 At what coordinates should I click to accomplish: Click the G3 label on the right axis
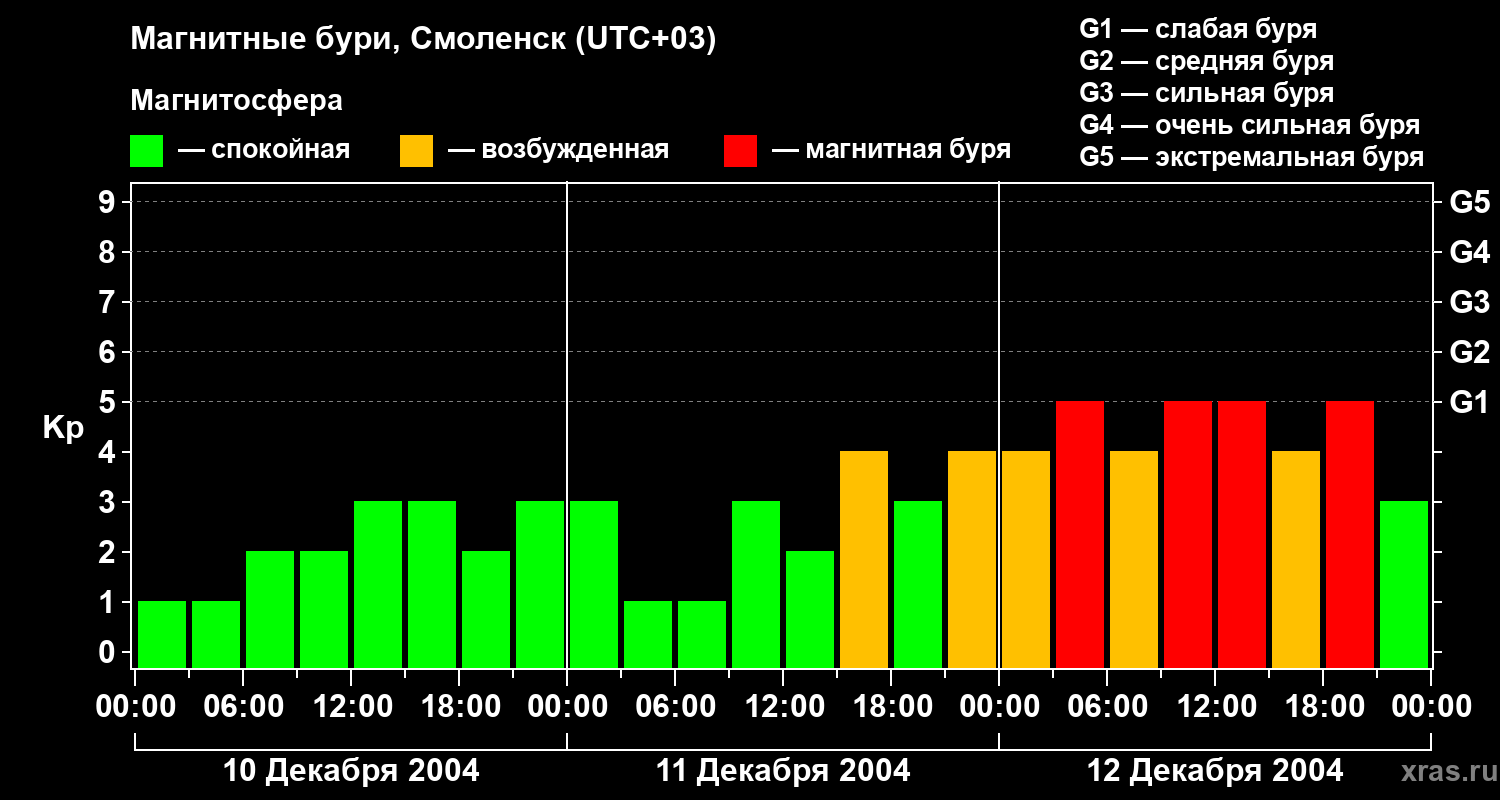[x=1470, y=302]
